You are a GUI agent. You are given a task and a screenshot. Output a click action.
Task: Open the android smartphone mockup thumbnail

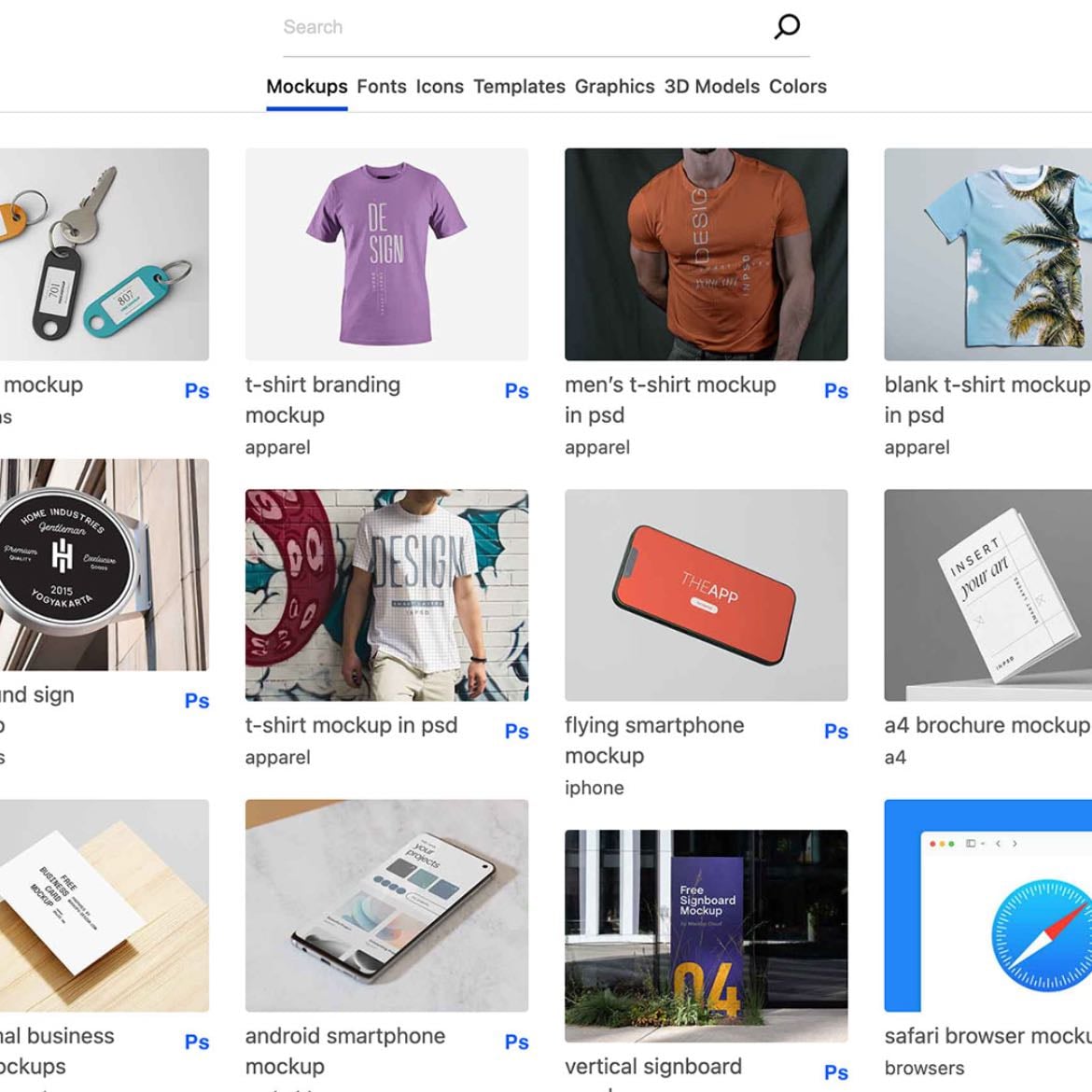coord(386,905)
